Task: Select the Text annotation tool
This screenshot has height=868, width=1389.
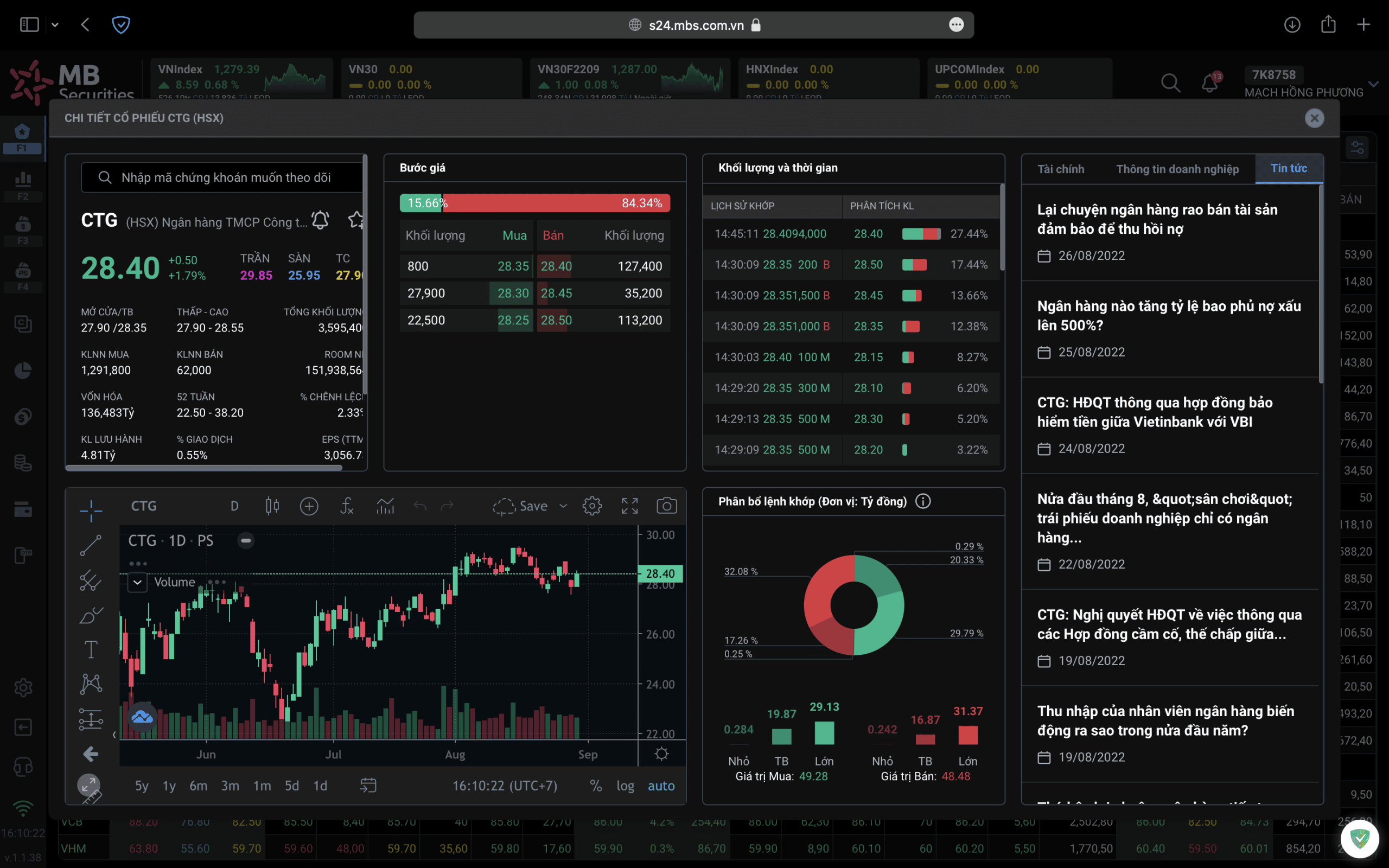Action: (x=91, y=649)
